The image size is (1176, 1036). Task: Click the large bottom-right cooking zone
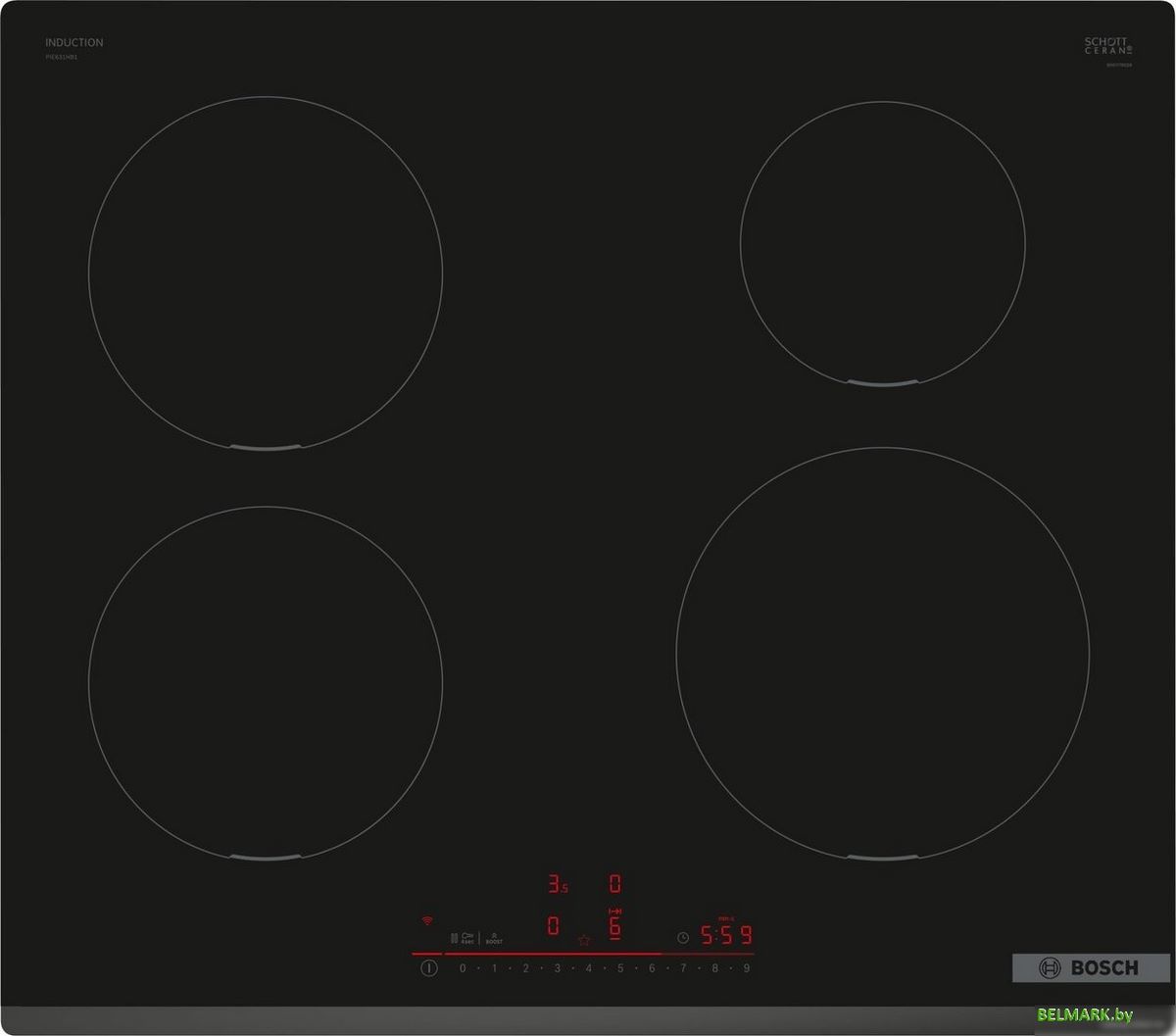(x=882, y=654)
